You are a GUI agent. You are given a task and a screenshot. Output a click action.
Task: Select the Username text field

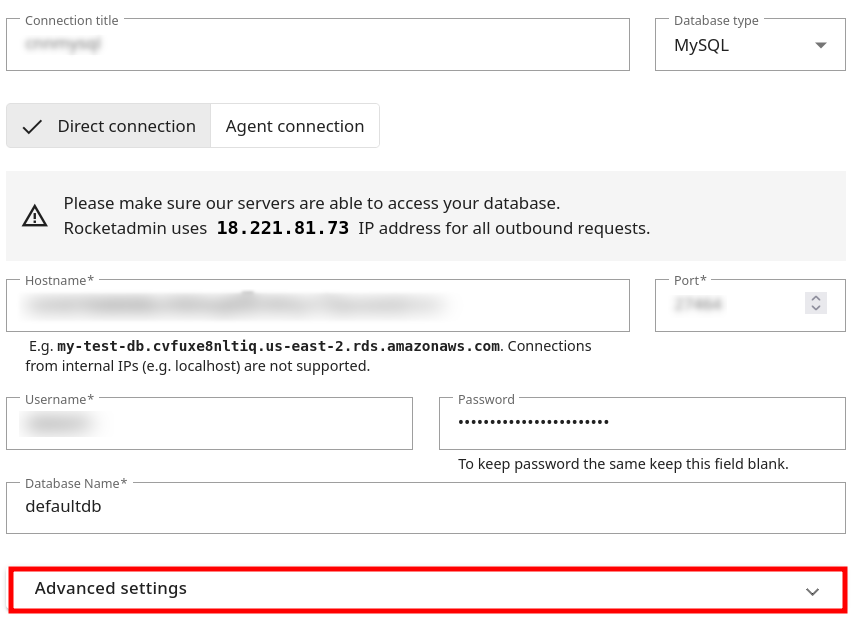pos(209,424)
